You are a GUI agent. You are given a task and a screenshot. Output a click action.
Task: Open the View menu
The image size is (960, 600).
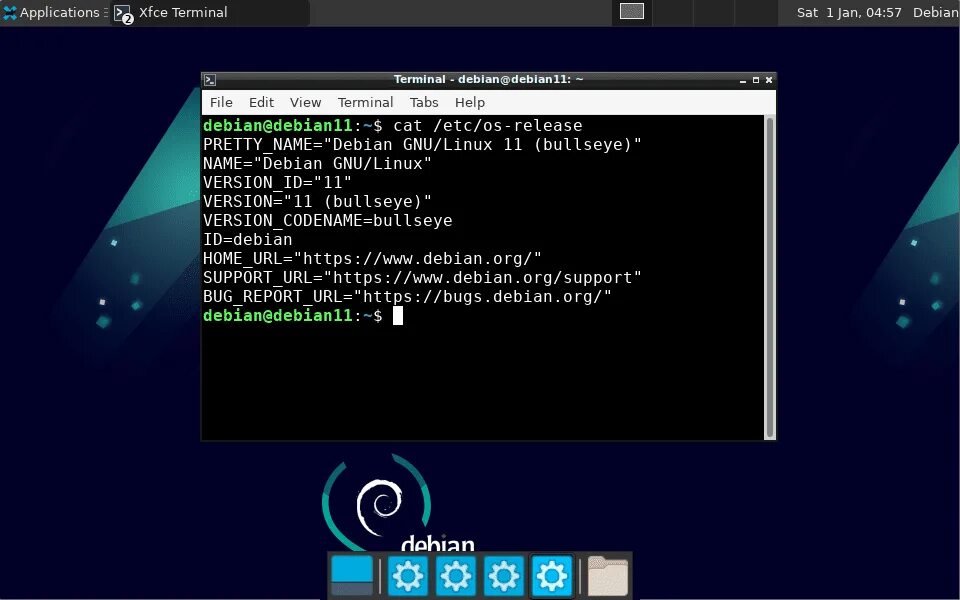[x=306, y=102]
